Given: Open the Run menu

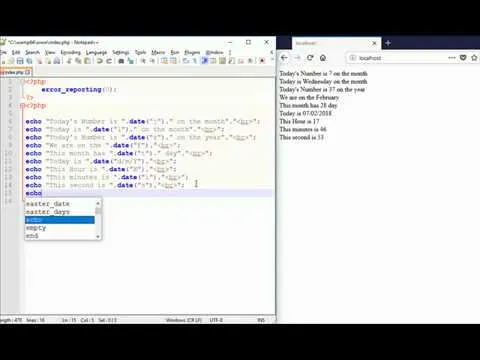Looking at the screenshot, I should pyautogui.click(x=175, y=52).
